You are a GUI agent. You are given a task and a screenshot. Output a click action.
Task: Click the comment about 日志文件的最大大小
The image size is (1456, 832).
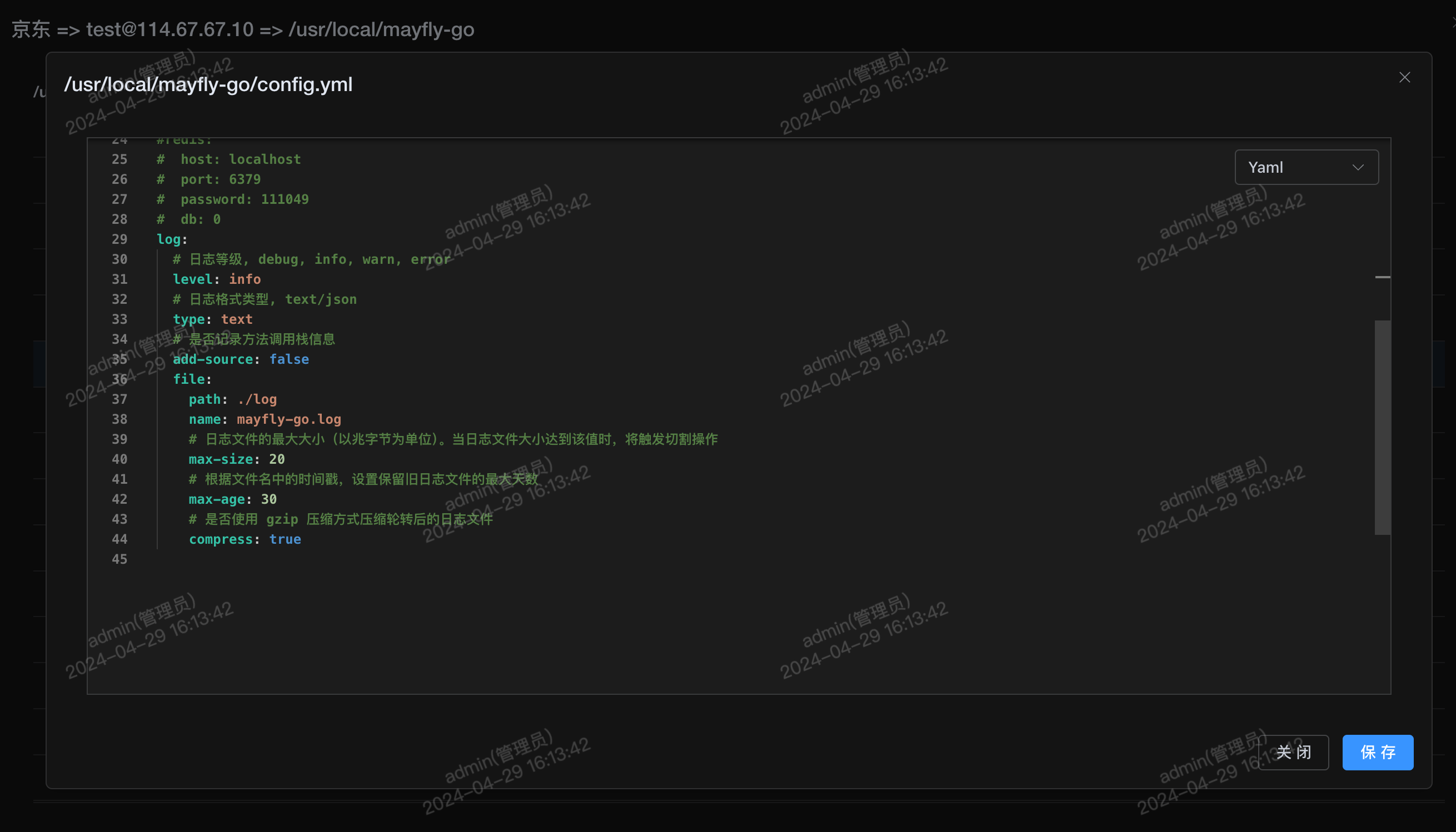(453, 439)
